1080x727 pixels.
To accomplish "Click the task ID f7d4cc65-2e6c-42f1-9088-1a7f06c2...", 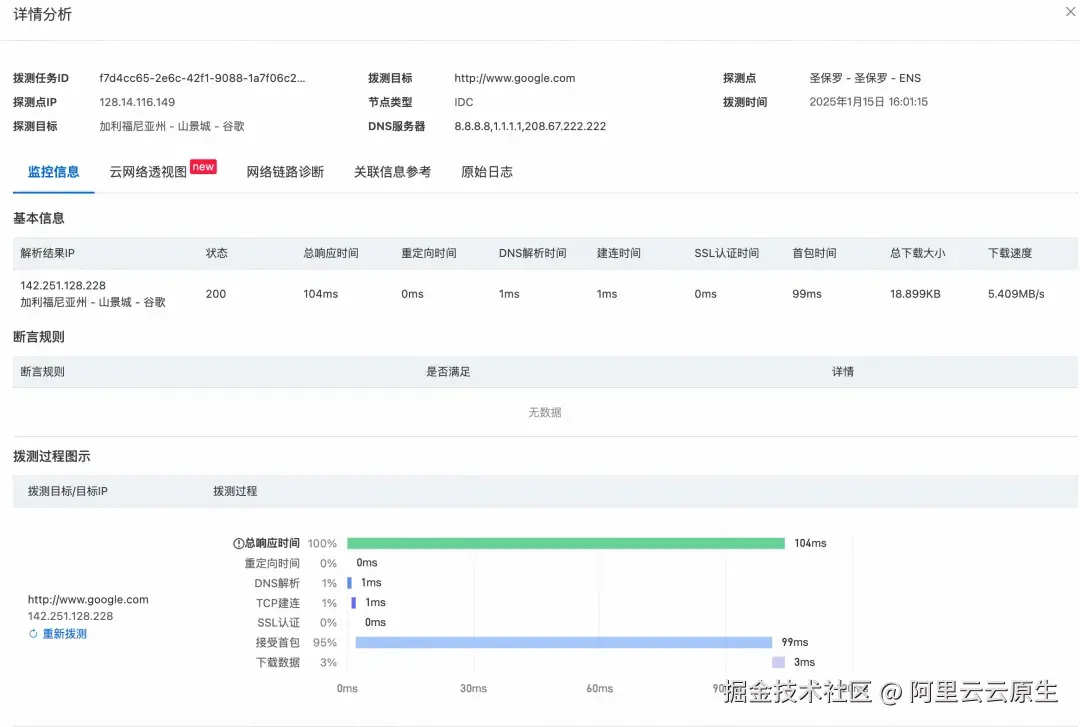I will (x=202, y=78).
